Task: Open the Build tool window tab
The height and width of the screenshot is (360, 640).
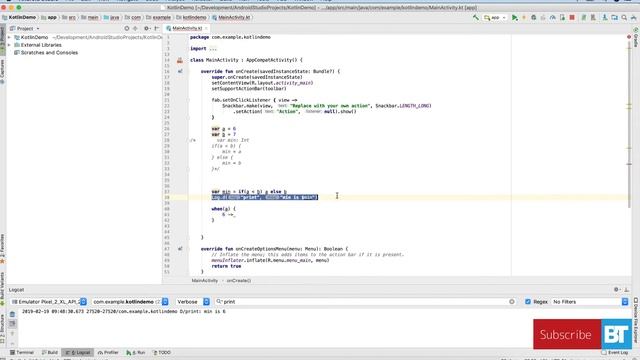Action: 50,352
